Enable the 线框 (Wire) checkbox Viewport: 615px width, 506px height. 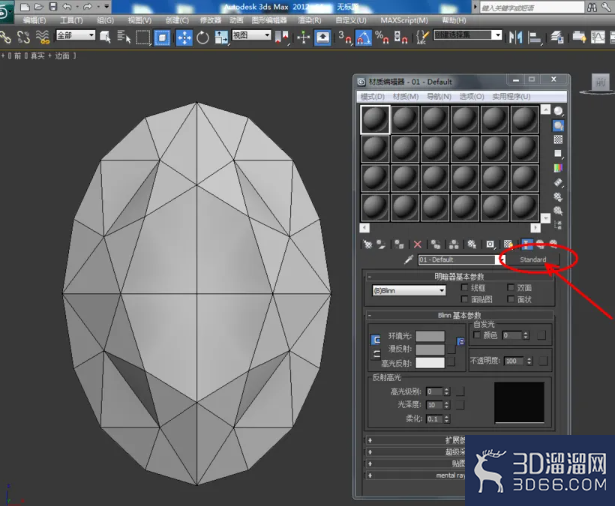(464, 288)
